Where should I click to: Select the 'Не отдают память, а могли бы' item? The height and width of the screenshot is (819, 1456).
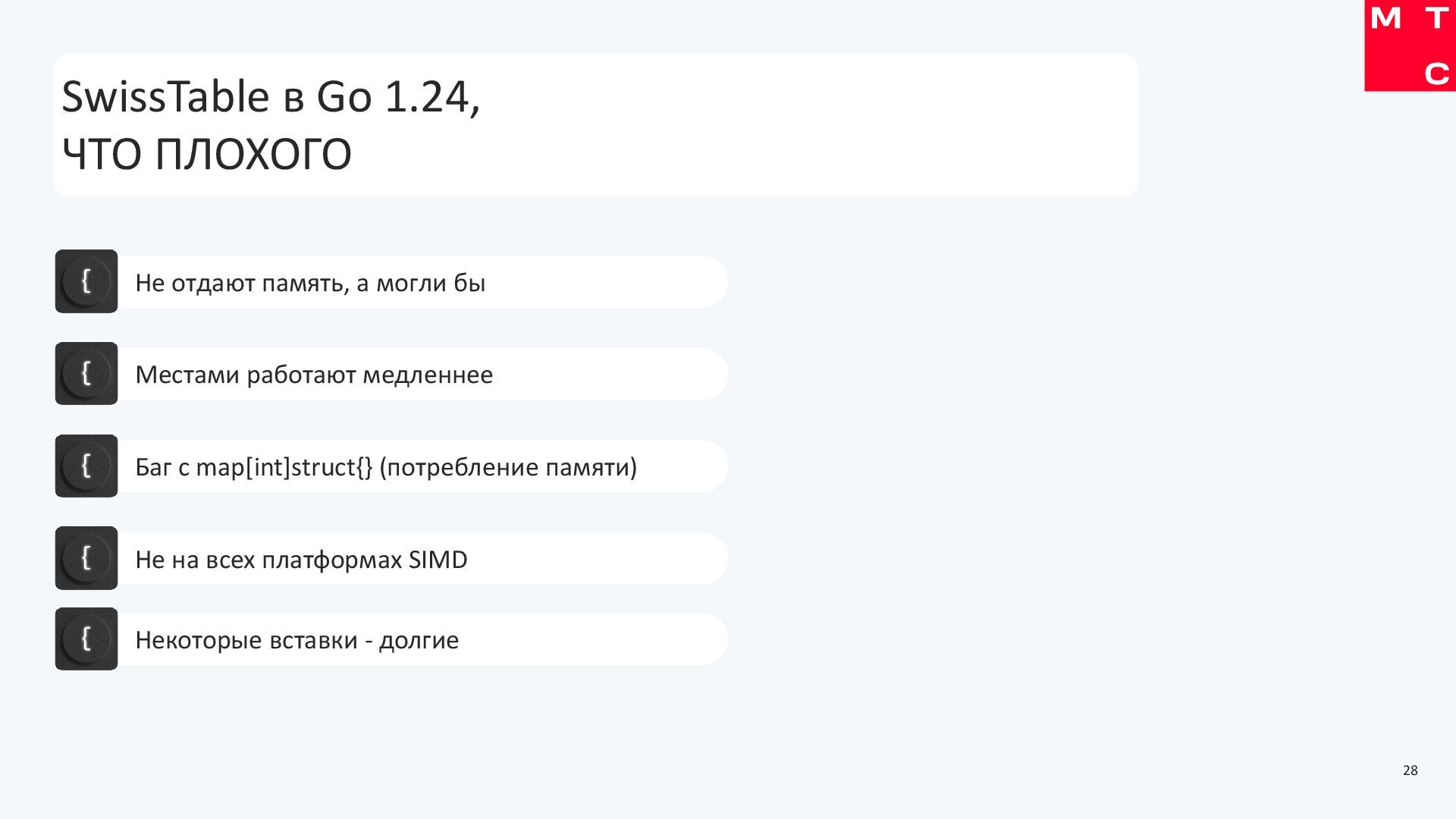point(309,283)
